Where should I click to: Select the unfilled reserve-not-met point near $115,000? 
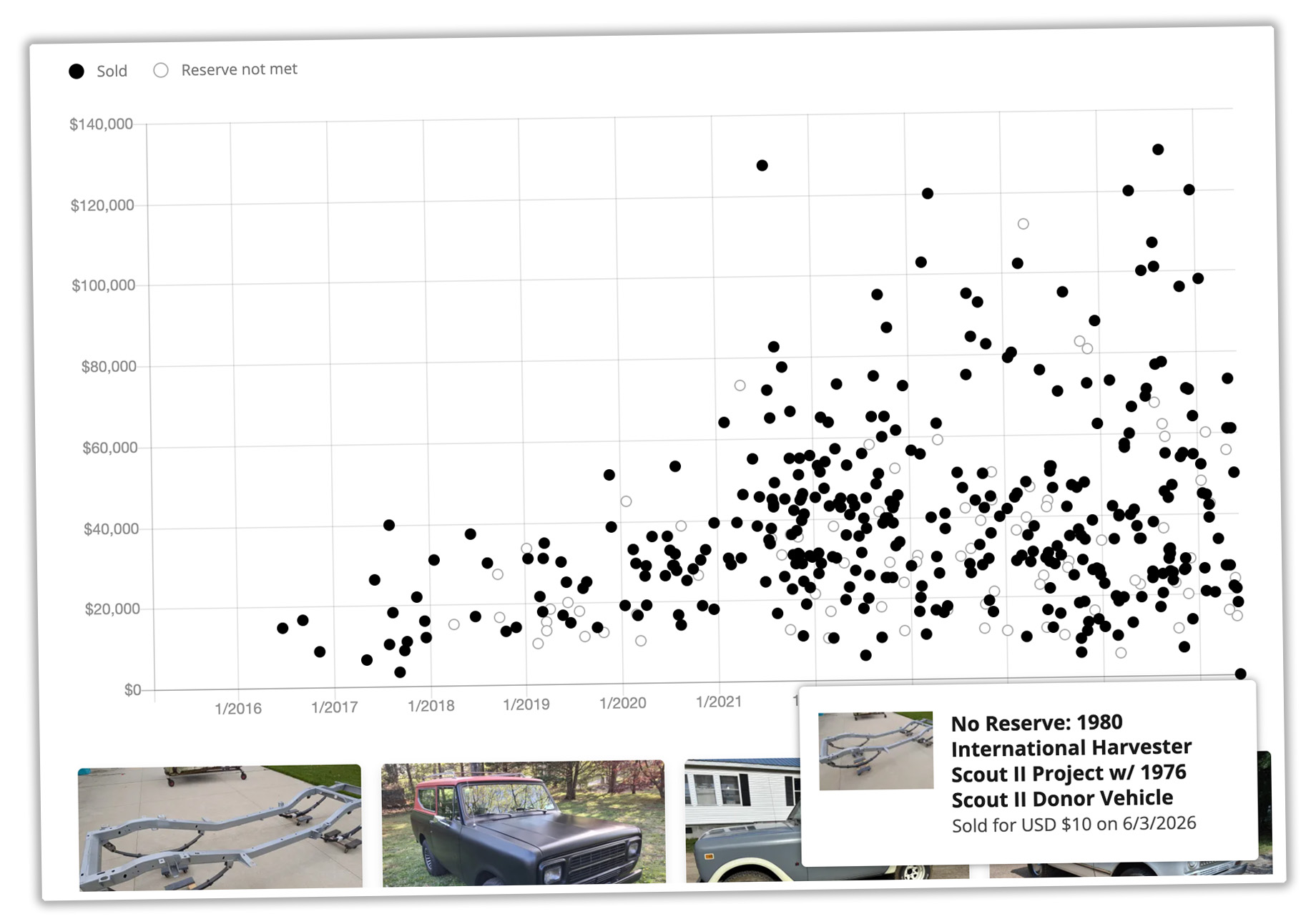pyautogui.click(x=1023, y=224)
